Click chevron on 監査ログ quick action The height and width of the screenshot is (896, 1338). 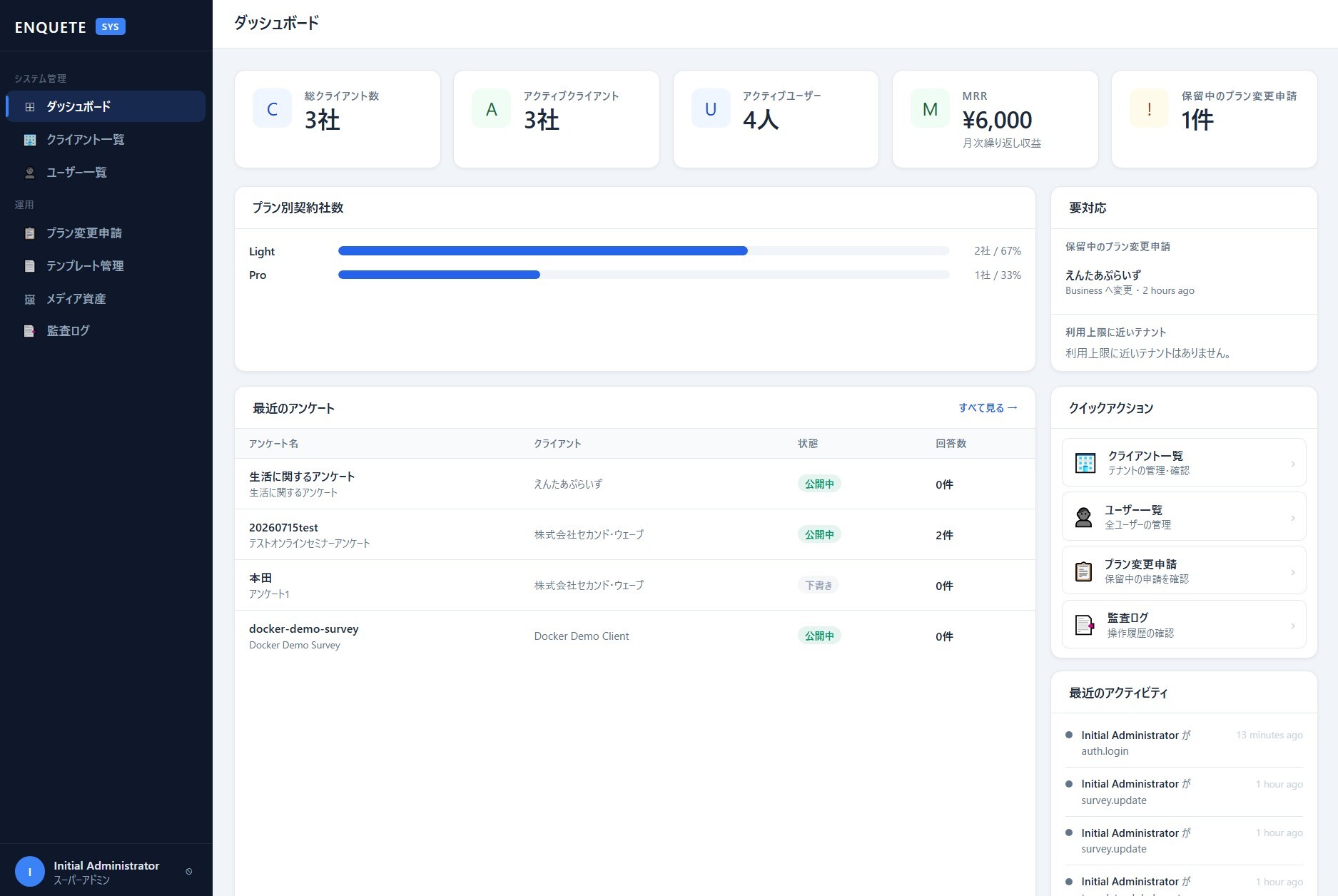(1293, 626)
